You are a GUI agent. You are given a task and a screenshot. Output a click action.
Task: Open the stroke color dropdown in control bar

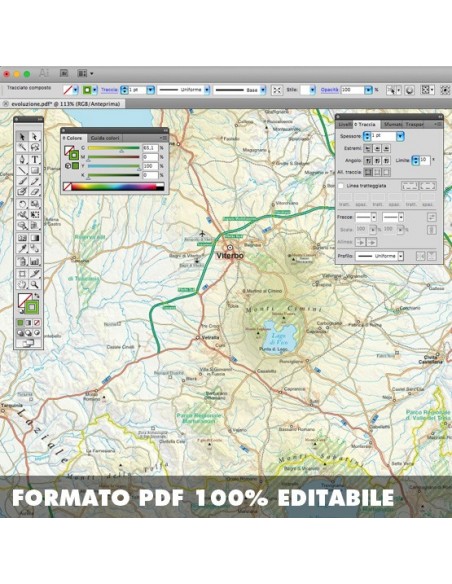pos(95,90)
